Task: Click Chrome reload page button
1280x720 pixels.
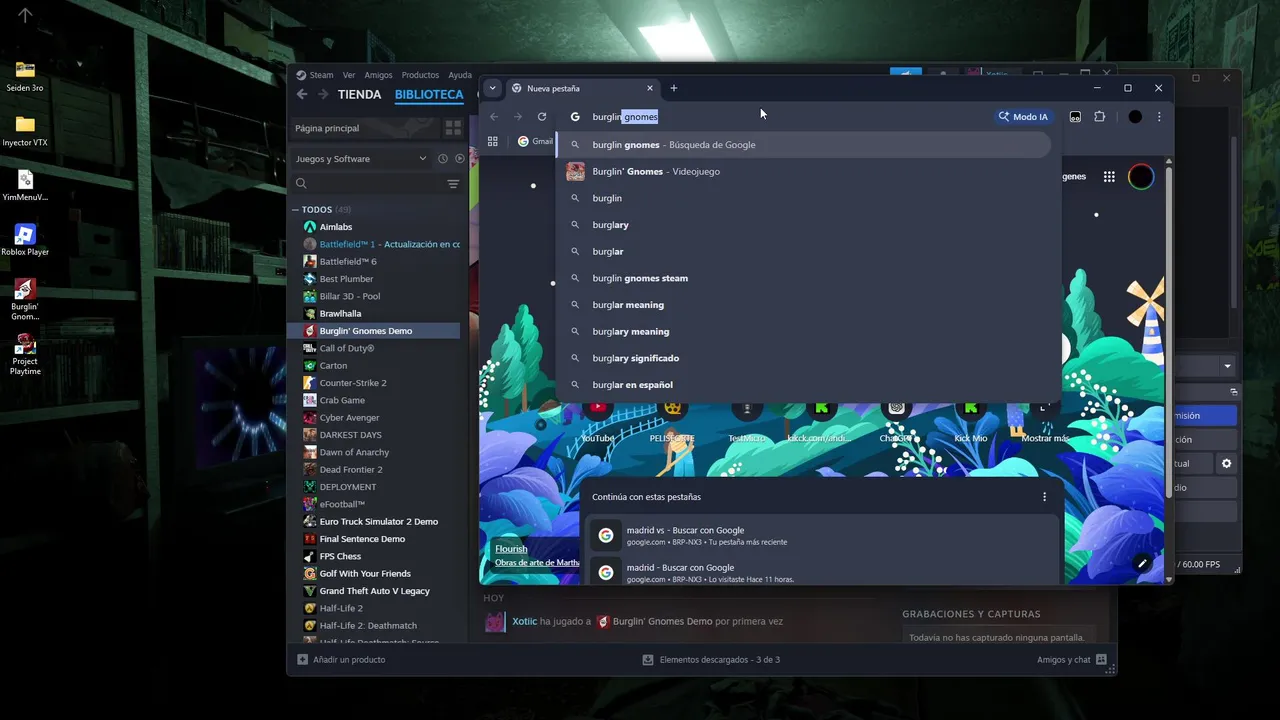Action: [542, 117]
